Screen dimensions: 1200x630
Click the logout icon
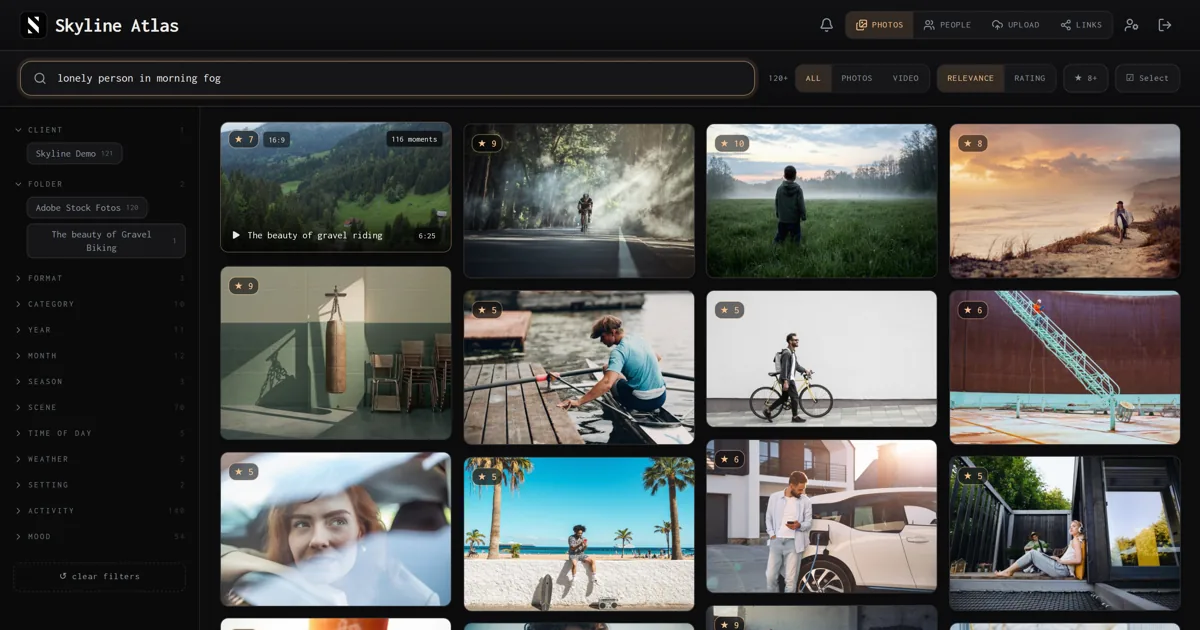pyautogui.click(x=1165, y=25)
